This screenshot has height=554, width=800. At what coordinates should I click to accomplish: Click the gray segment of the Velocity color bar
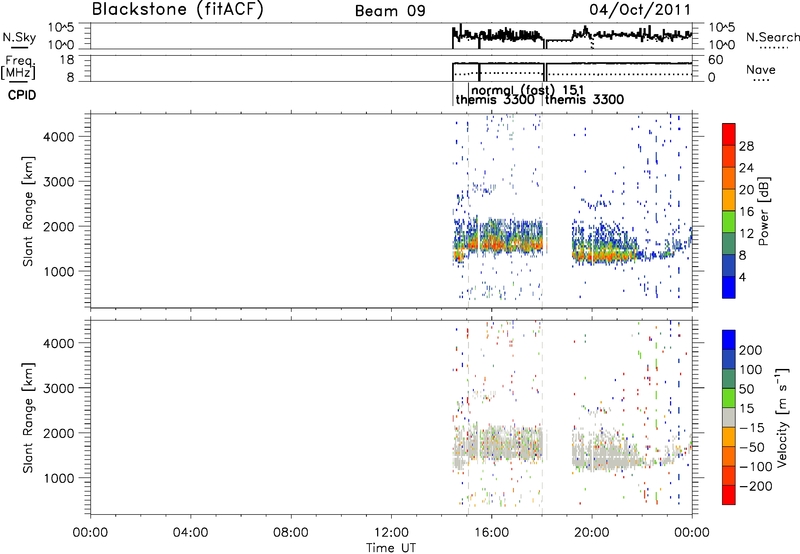tap(729, 417)
